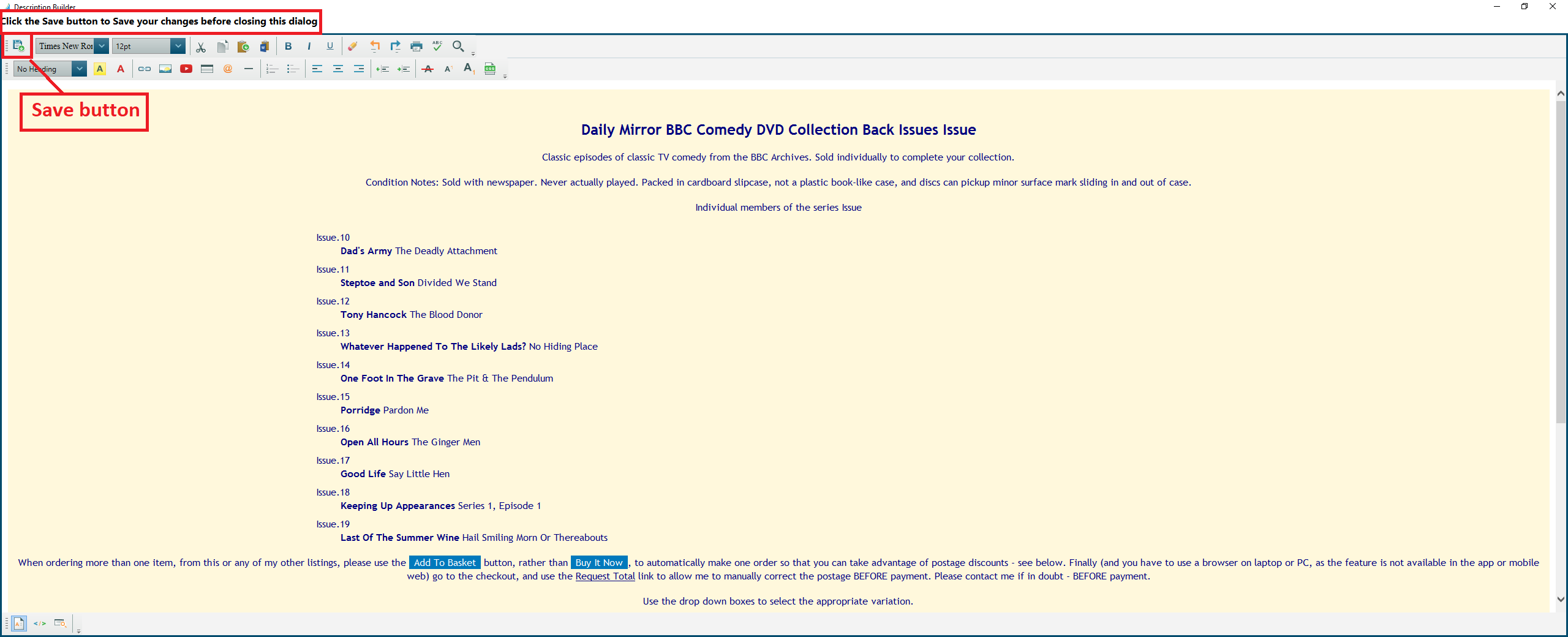Click the Print icon

click(x=417, y=47)
